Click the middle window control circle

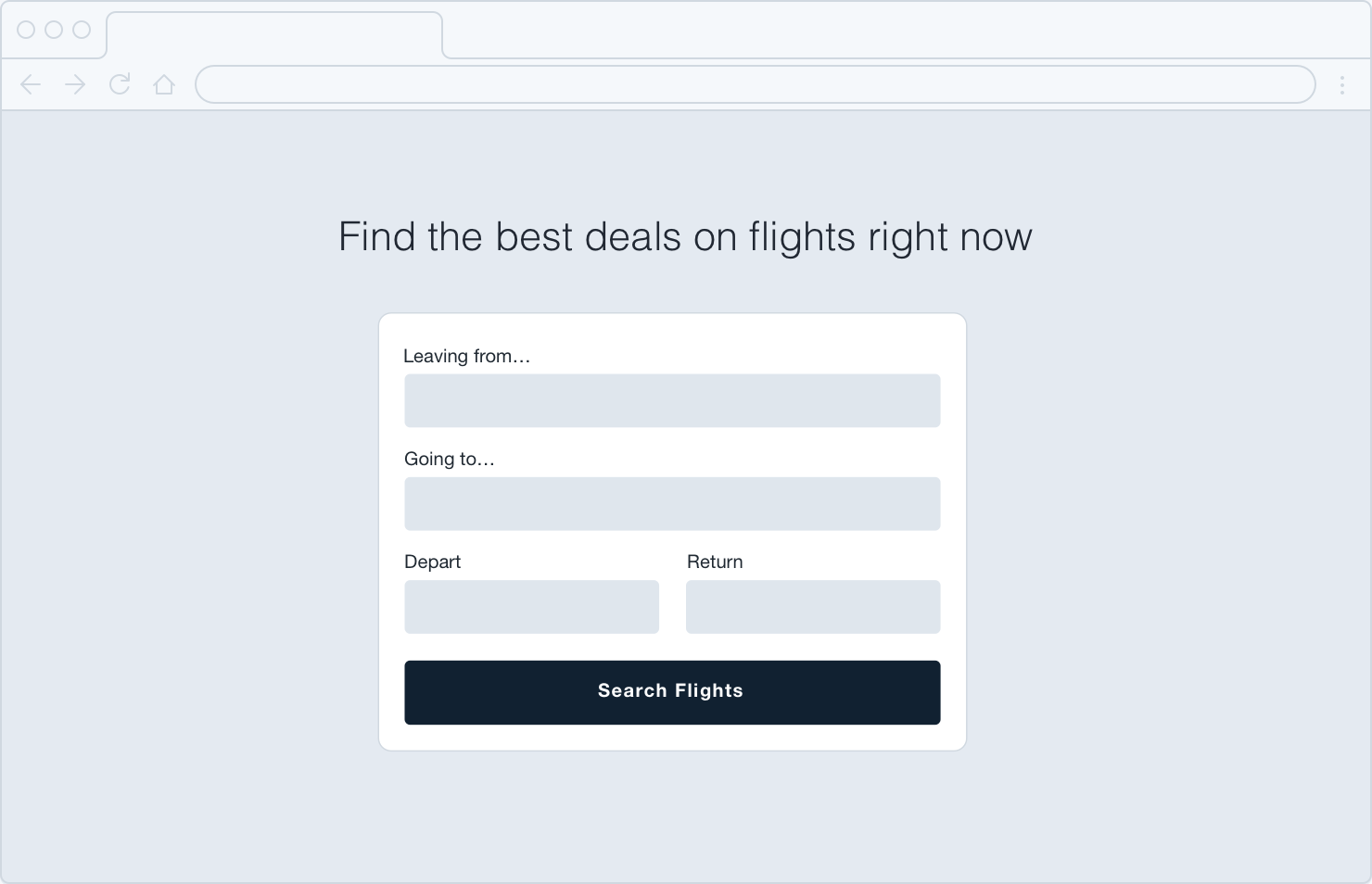(x=54, y=30)
